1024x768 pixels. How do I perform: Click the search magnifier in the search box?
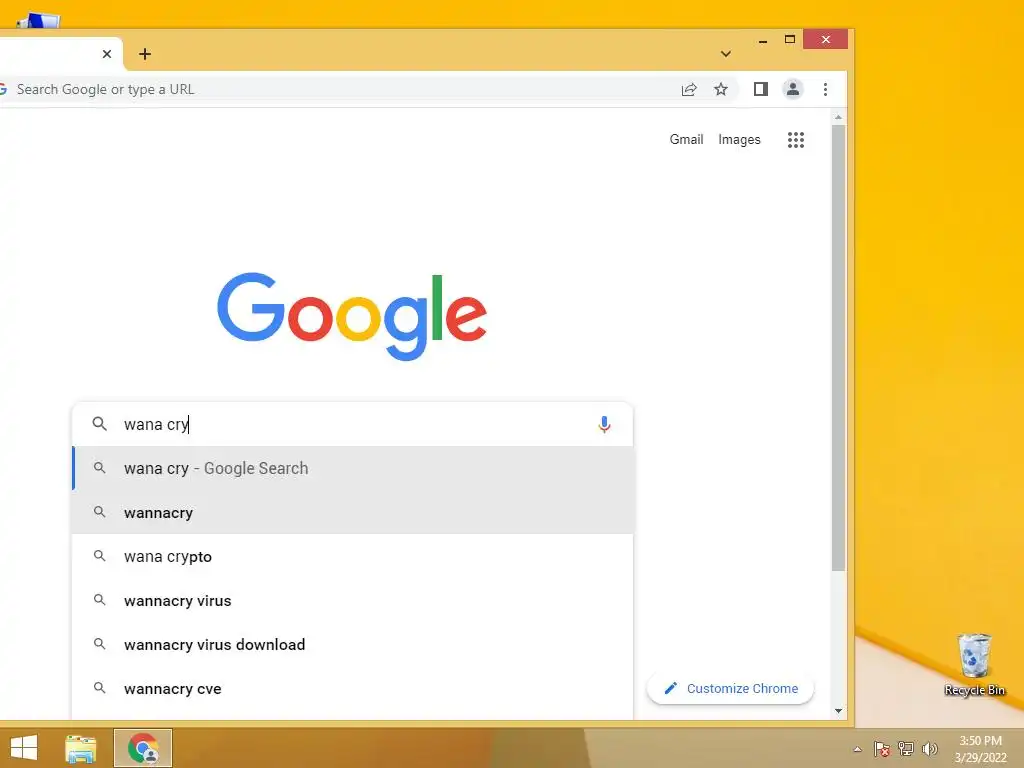pos(99,424)
